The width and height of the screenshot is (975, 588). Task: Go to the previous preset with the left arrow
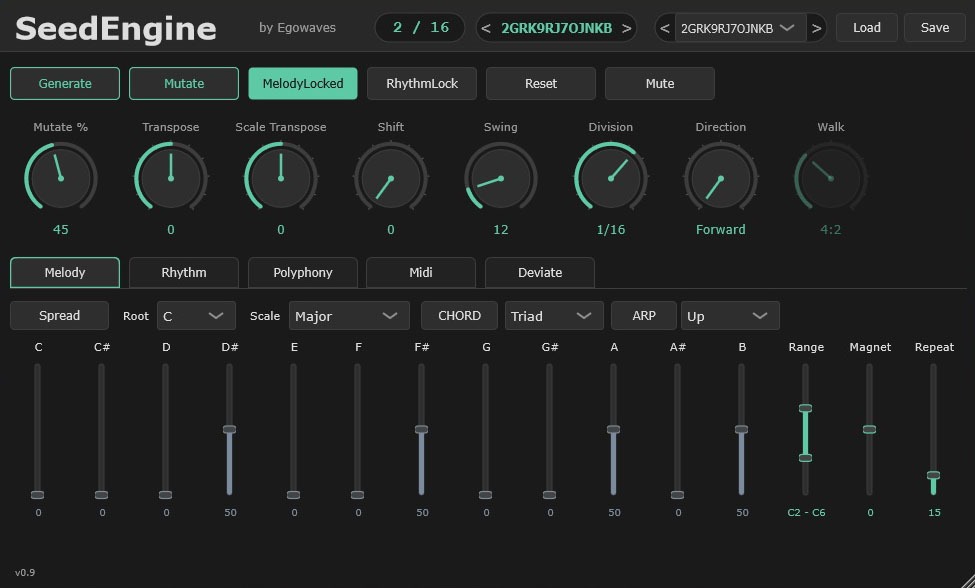point(665,29)
